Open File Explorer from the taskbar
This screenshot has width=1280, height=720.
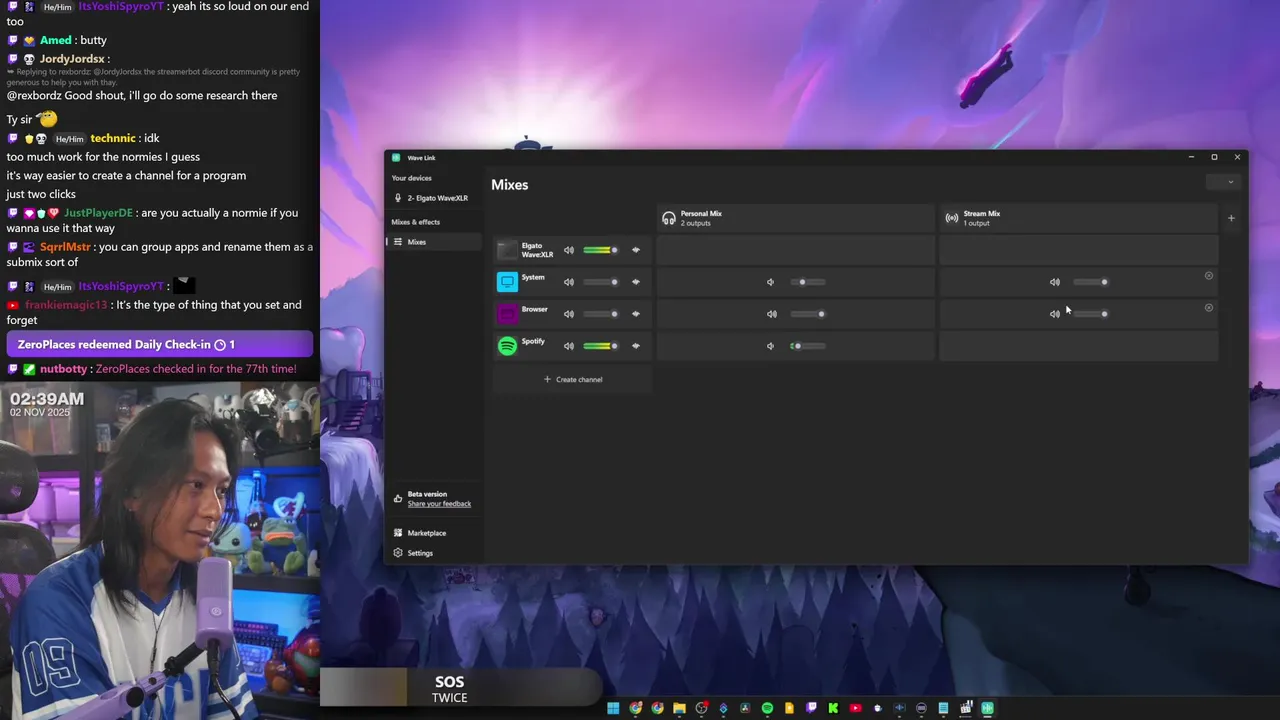(679, 708)
